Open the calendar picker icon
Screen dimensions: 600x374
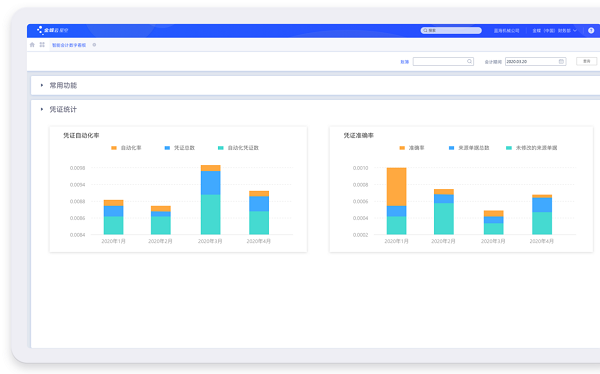pos(561,61)
